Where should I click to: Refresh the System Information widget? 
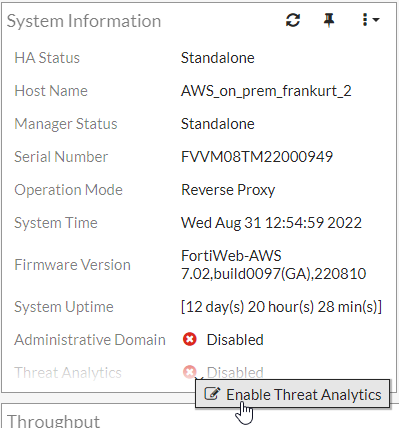293,20
